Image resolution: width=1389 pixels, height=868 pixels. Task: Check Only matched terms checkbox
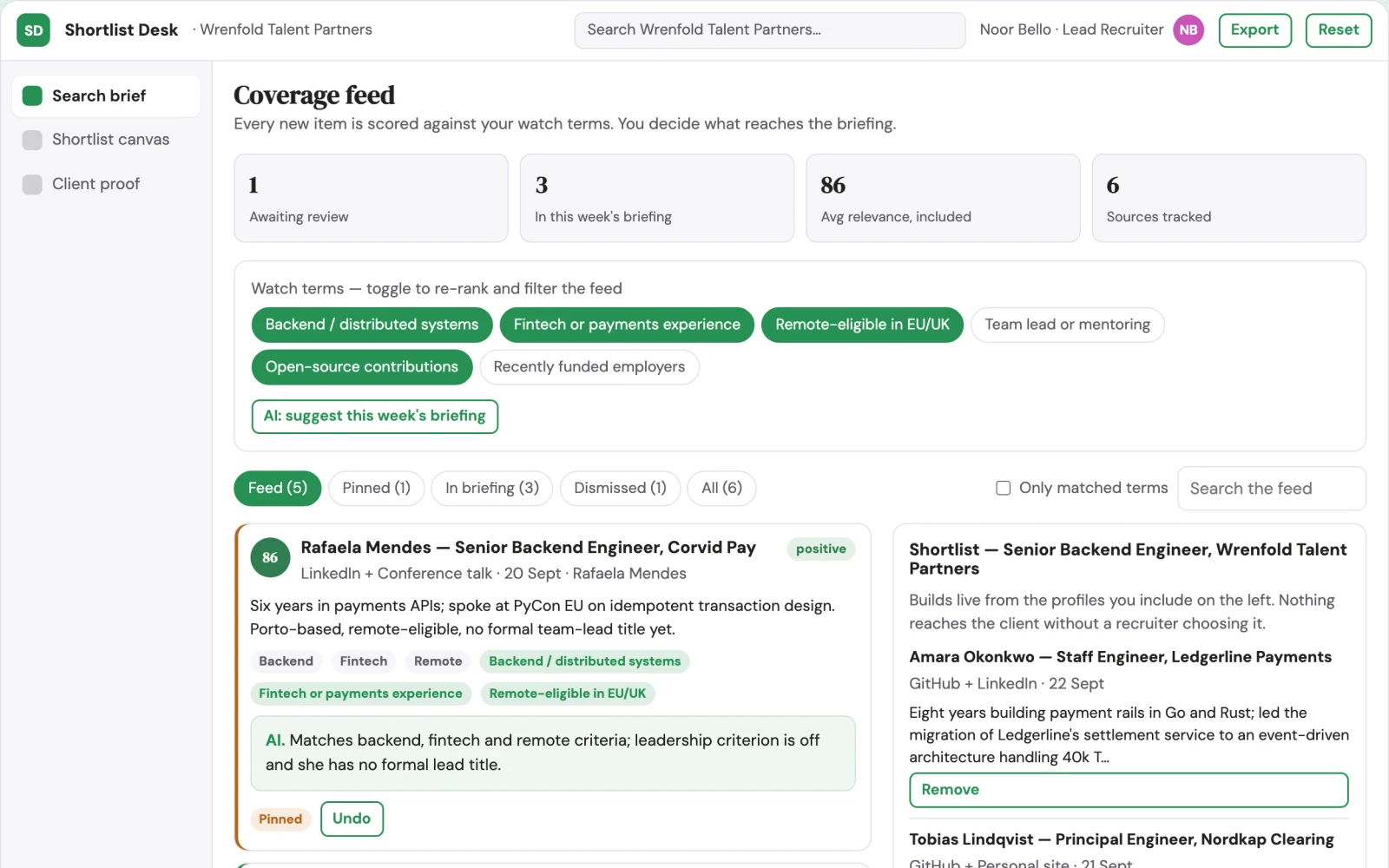(x=1003, y=488)
